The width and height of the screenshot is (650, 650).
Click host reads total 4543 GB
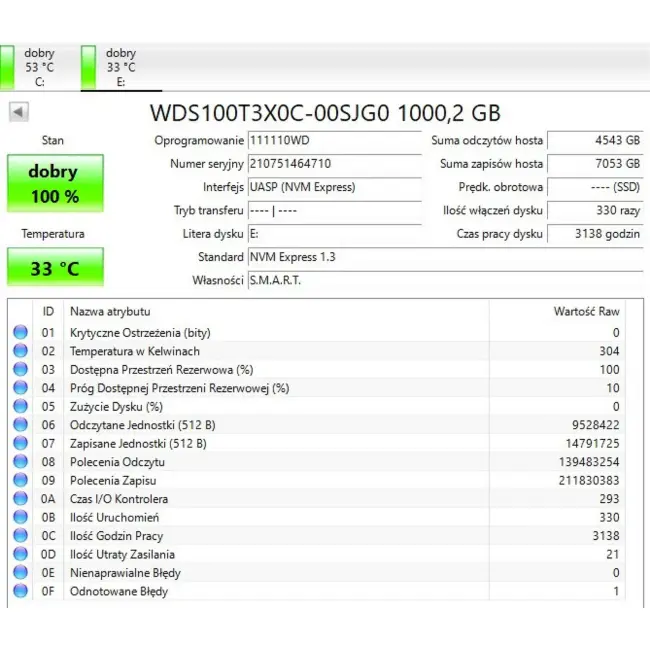(595, 141)
